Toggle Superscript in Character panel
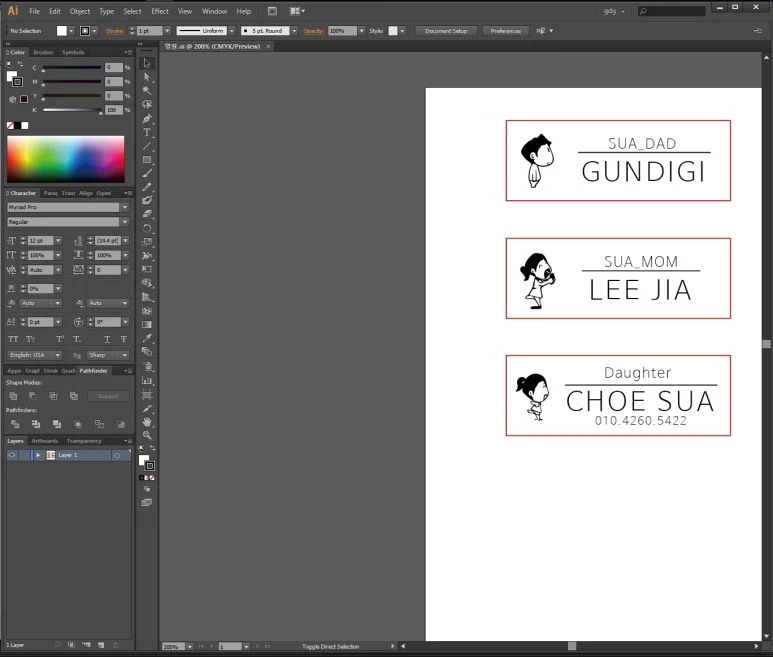773x657 pixels. (60, 339)
